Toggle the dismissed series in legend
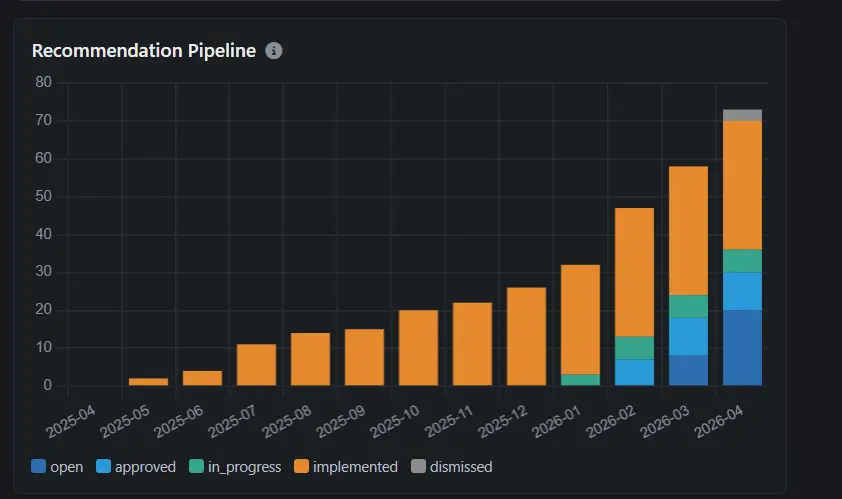842x499 pixels. [452, 467]
